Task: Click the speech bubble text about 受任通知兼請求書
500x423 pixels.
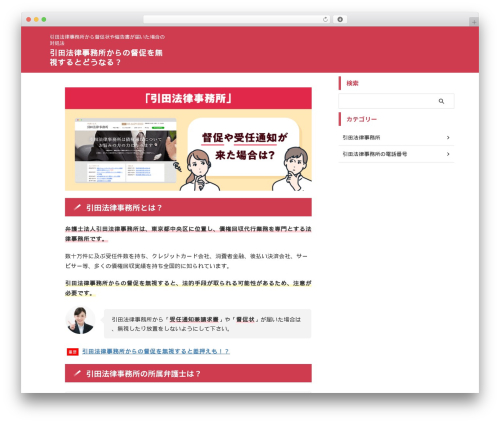Action: point(206,324)
